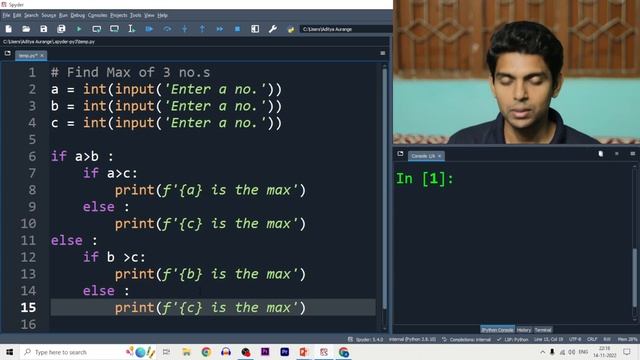The width and height of the screenshot is (640, 360).
Task: Open the Debug menu
Action: pos(78,16)
